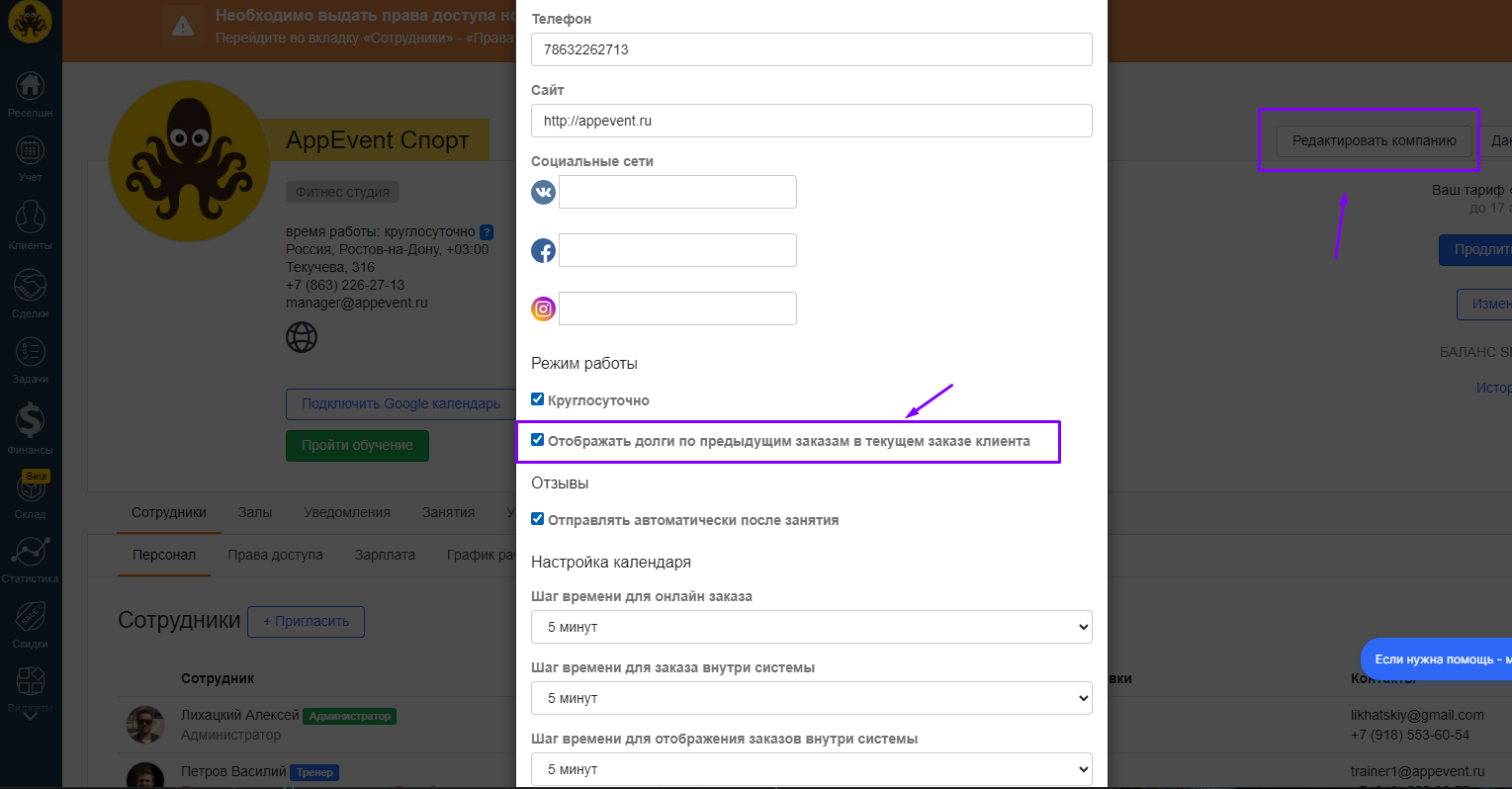Click the Редактировать компанию button
The width and height of the screenshot is (1512, 789).
point(1375,140)
